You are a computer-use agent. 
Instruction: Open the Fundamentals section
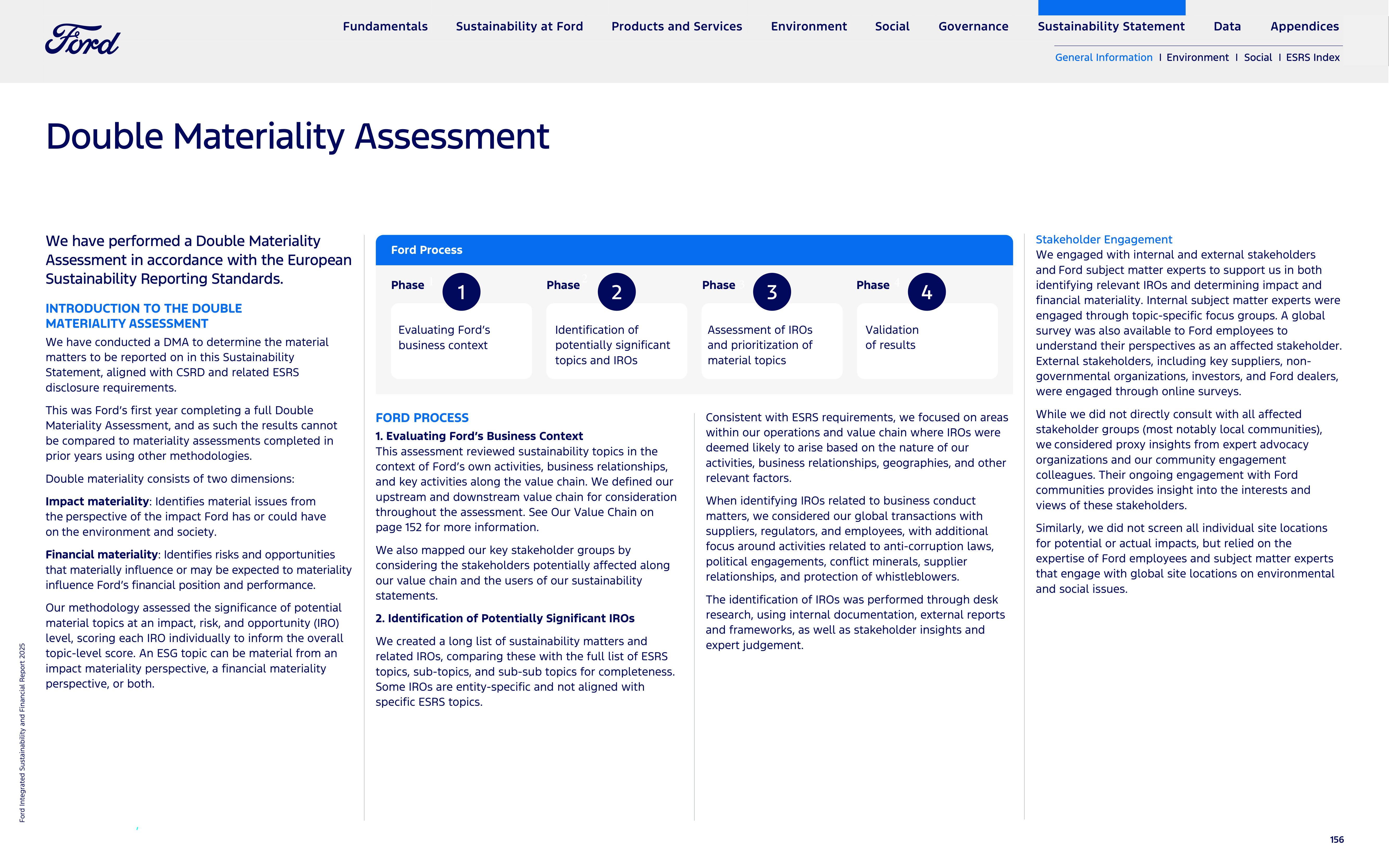coord(385,26)
